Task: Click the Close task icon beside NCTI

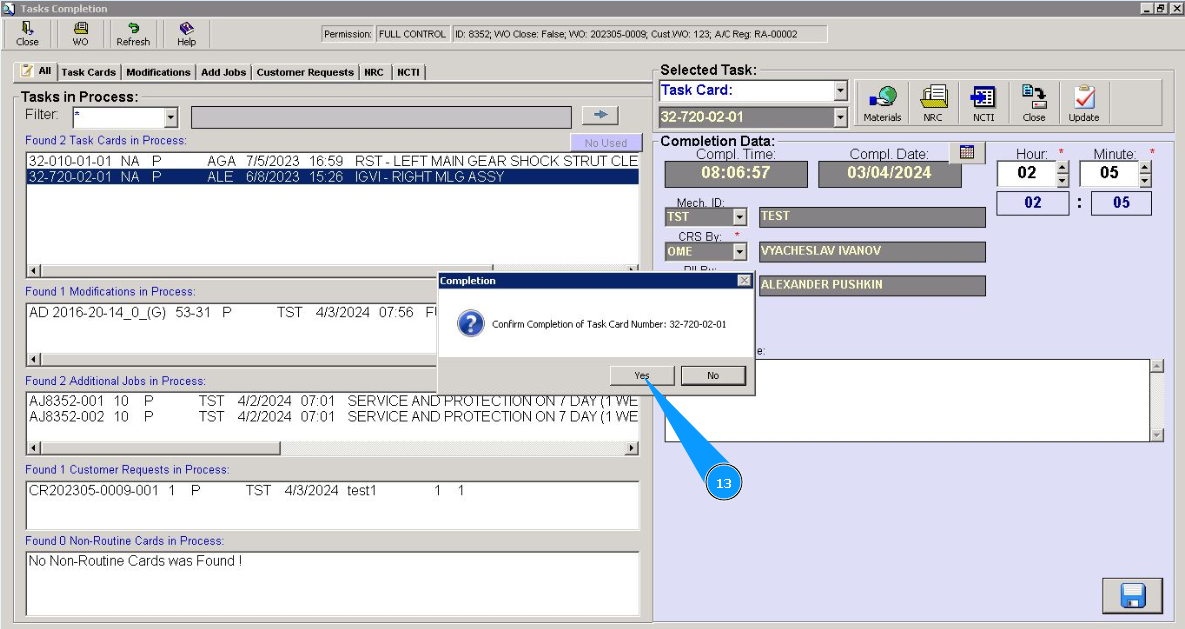Action: pos(1034,103)
